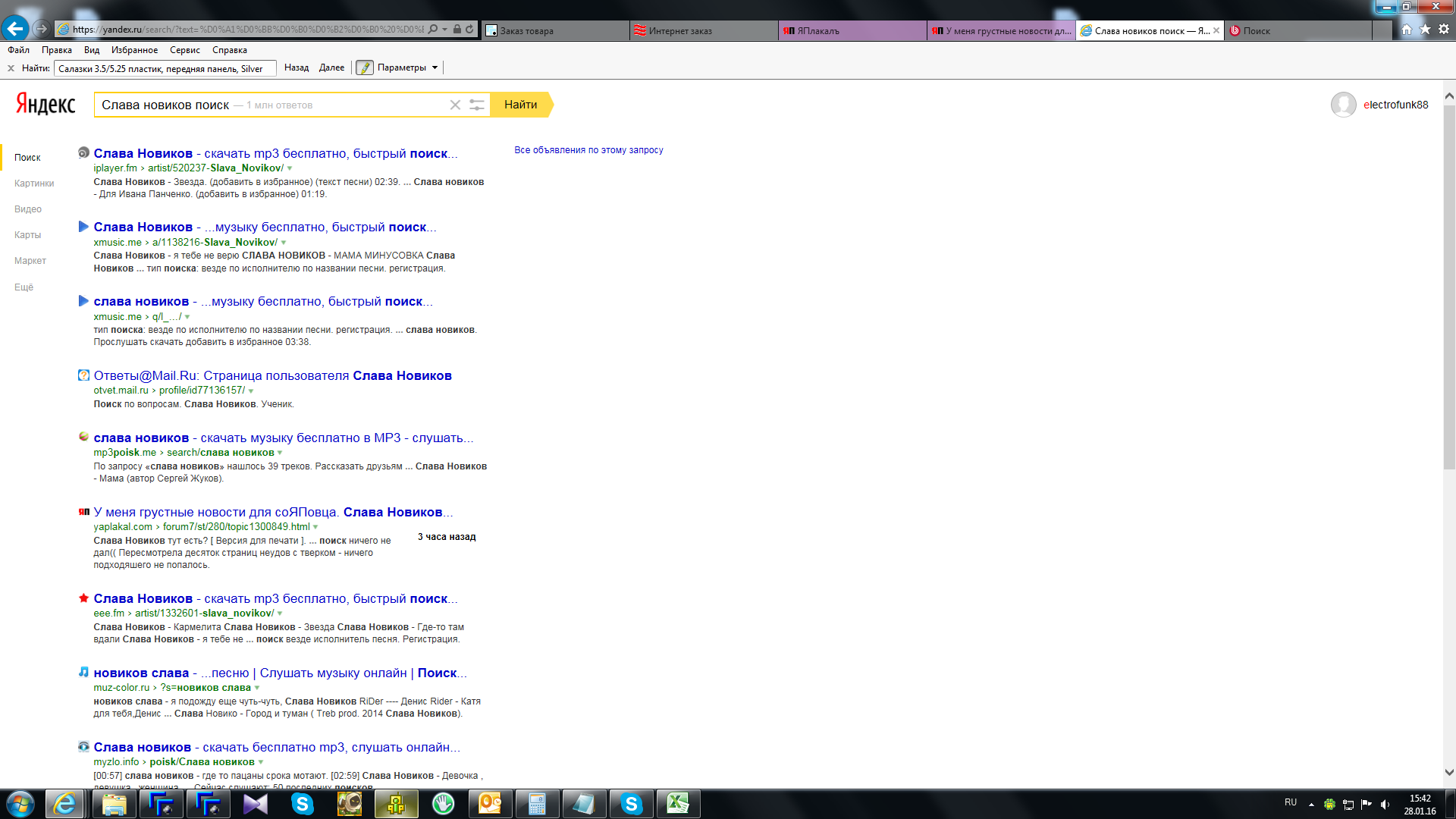Expand options arrow for muz-color.ru result
Image resolution: width=1456 pixels, height=819 pixels.
click(x=257, y=689)
